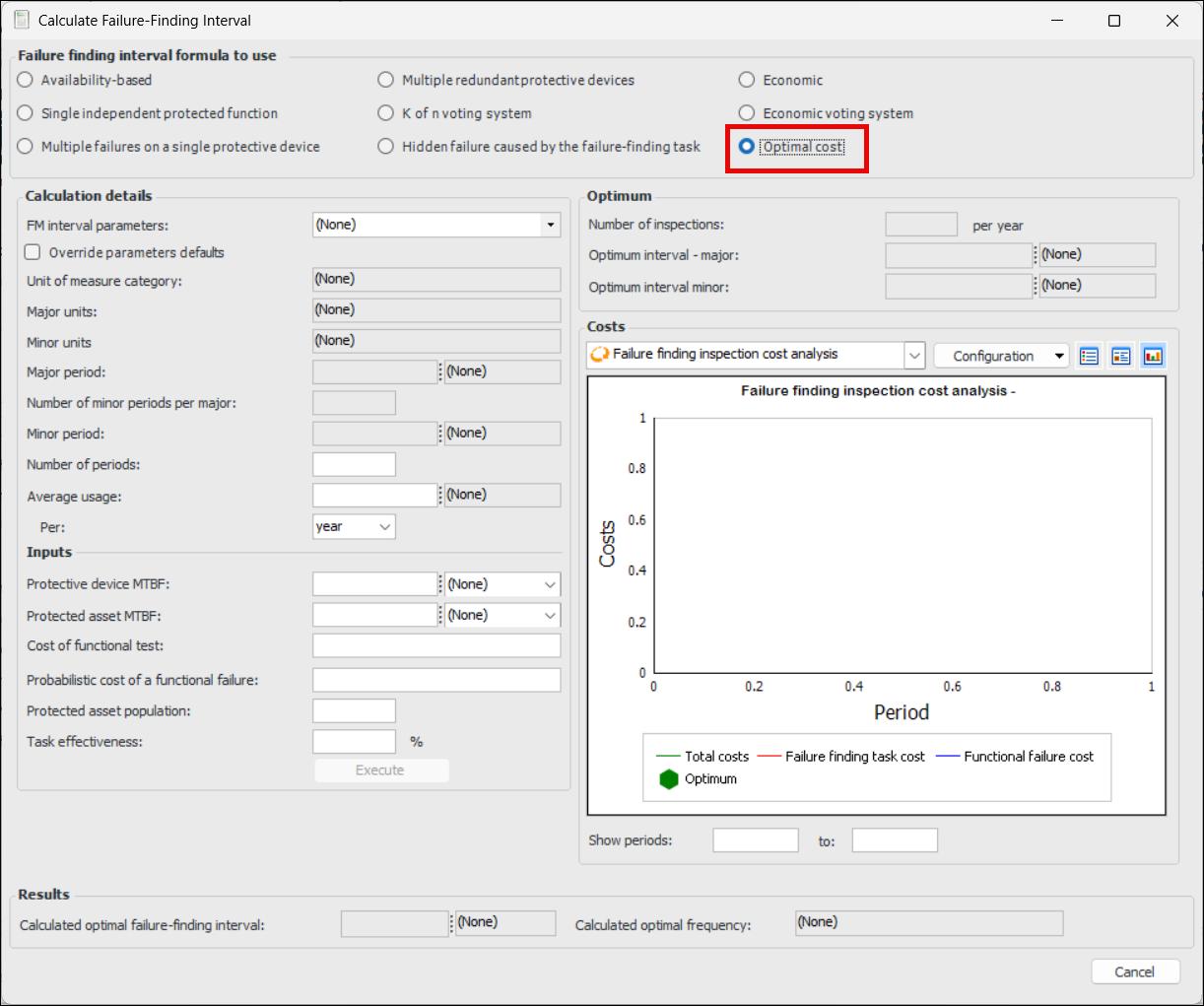1204x1006 pixels.
Task: Select the Economic voting system radio button
Action: pos(747,113)
